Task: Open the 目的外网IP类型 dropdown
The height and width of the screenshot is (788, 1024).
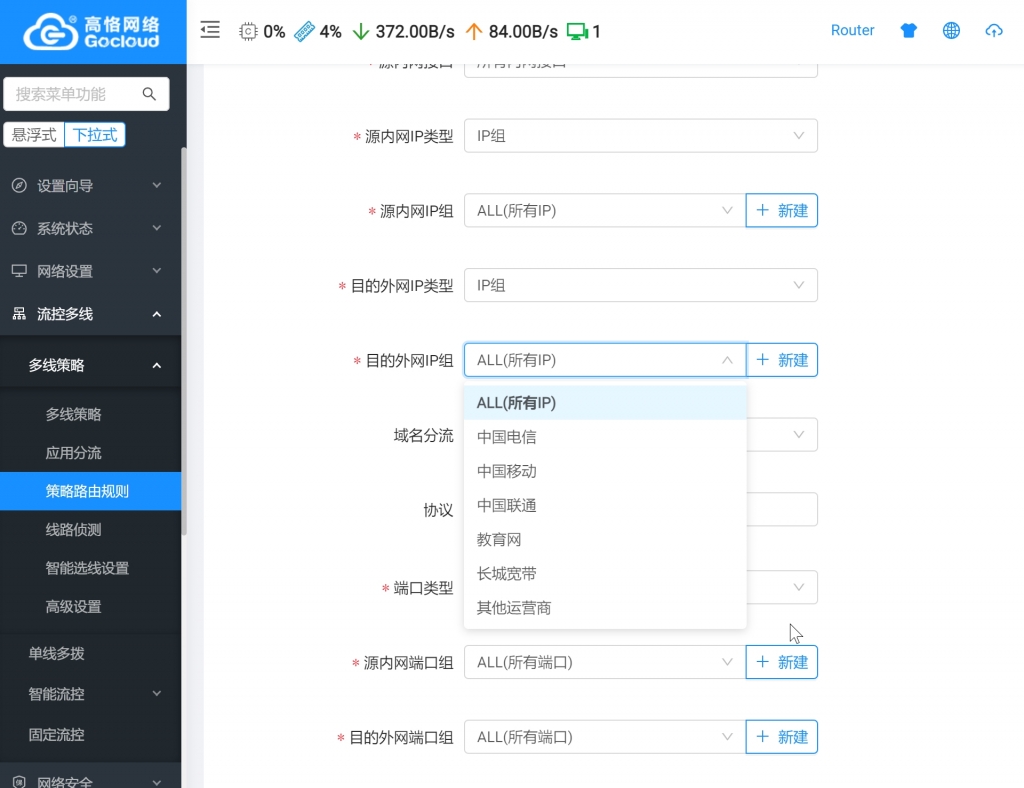Action: (641, 285)
